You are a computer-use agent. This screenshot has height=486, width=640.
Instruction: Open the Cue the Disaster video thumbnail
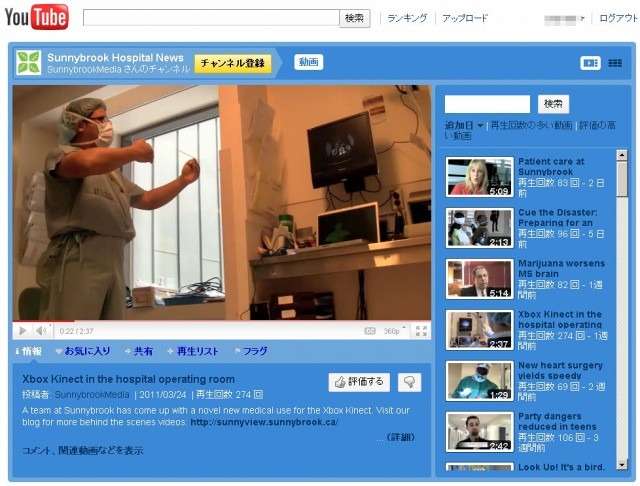480,228
